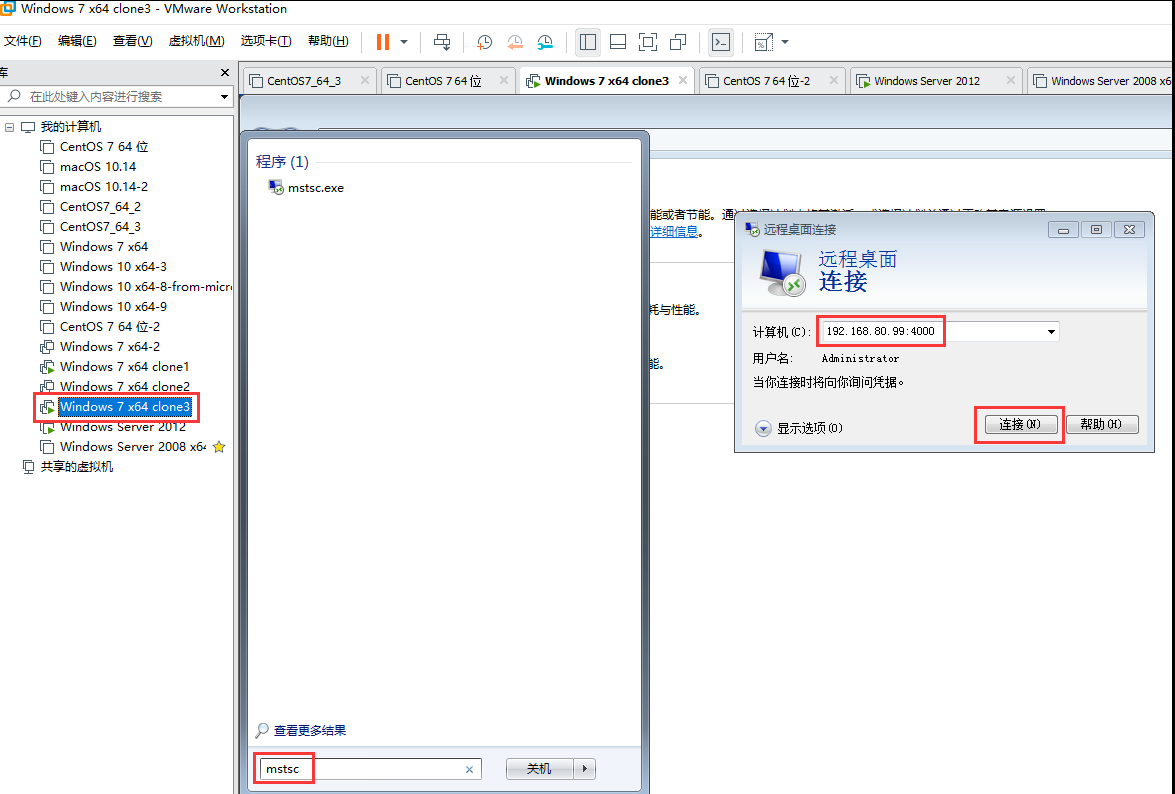
Task: Minimize the 远程桌面连接 dialog
Action: click(1063, 230)
